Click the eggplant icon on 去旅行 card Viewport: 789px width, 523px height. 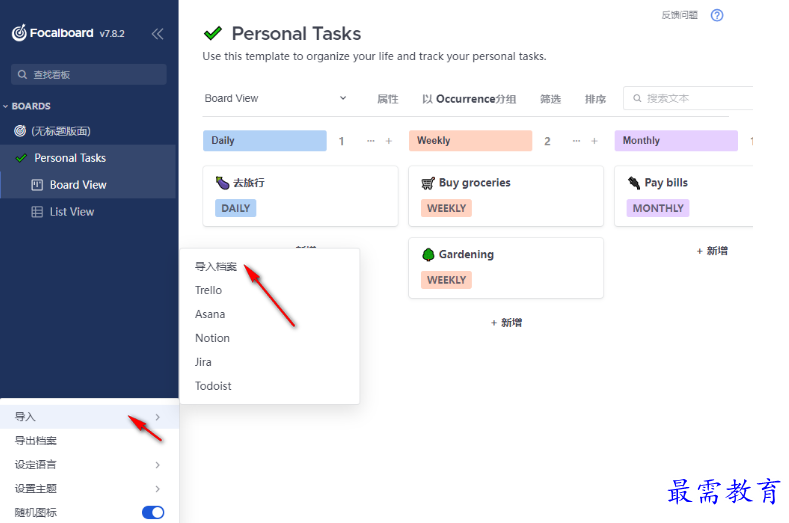[222, 183]
